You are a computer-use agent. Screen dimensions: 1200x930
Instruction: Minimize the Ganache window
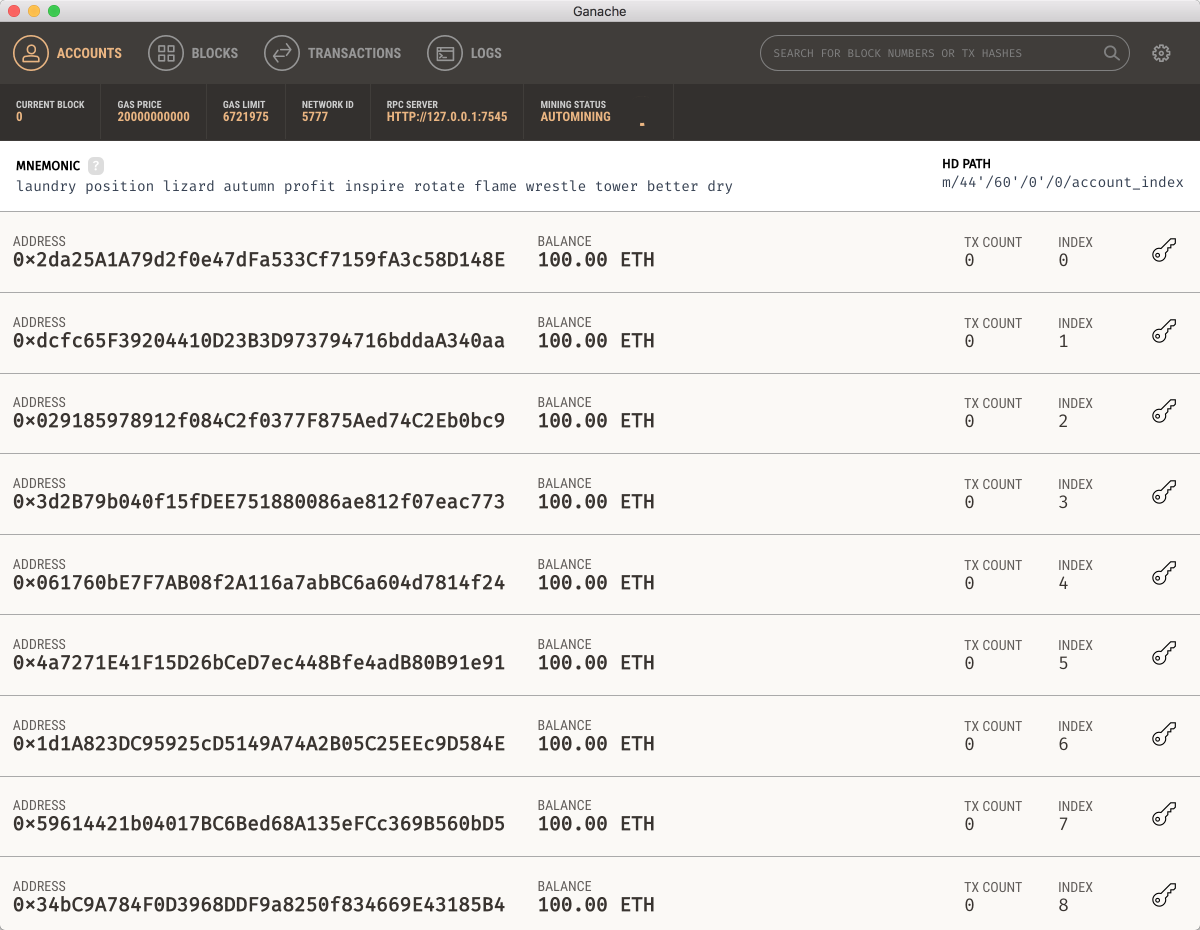pos(34,11)
